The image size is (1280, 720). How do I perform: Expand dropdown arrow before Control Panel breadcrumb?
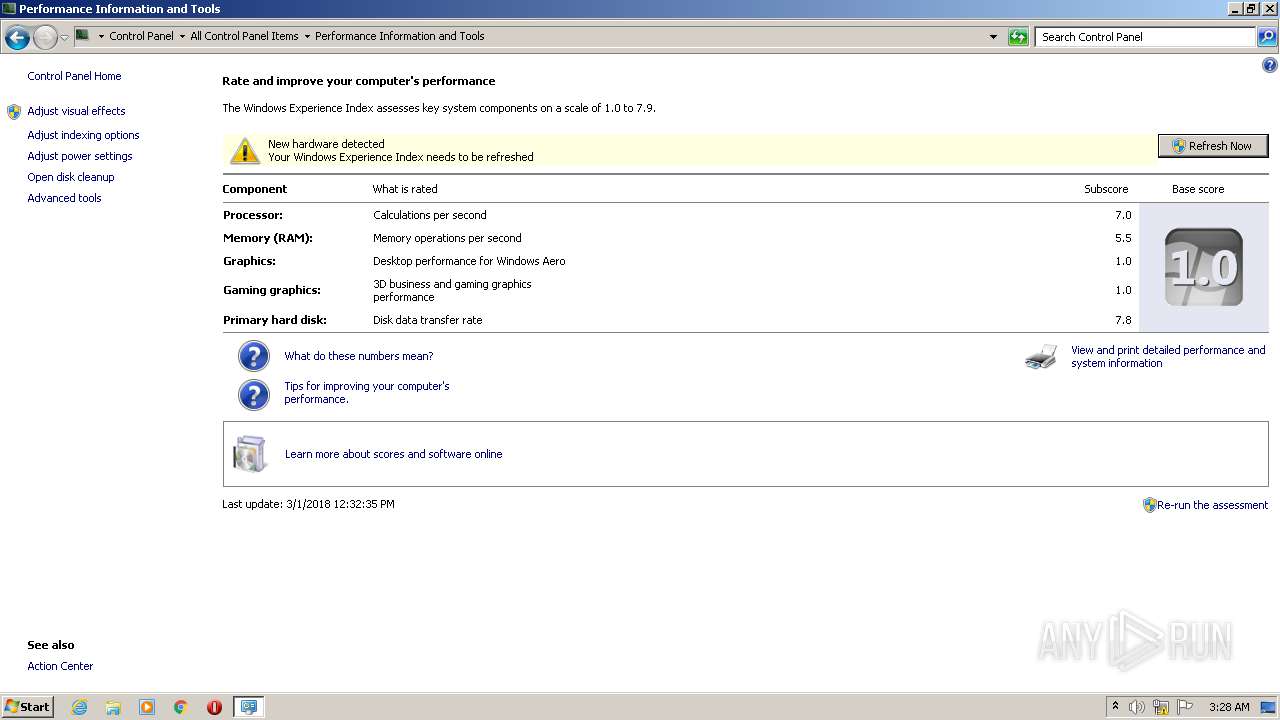101,36
